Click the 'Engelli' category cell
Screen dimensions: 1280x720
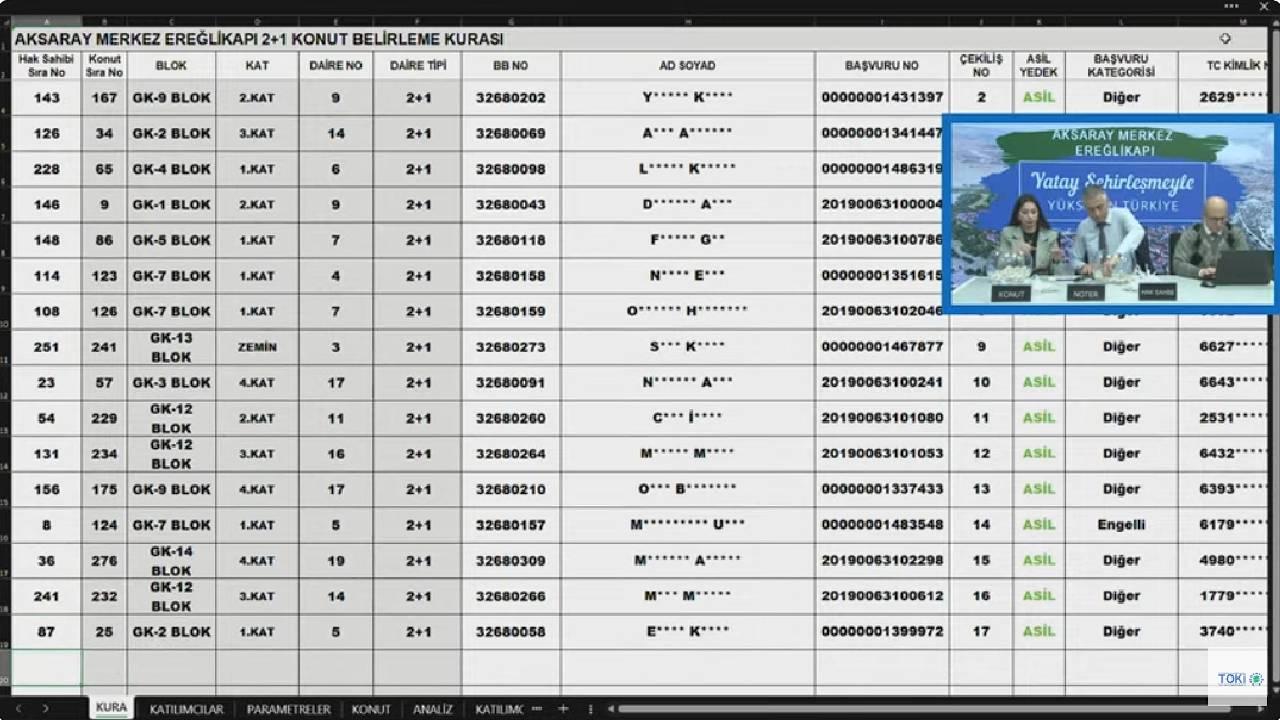1121,525
